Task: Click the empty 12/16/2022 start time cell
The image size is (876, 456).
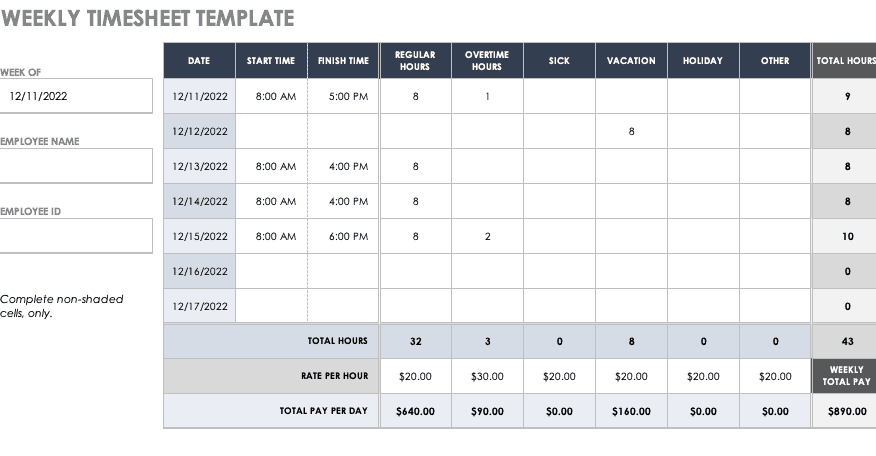Action: (x=271, y=271)
